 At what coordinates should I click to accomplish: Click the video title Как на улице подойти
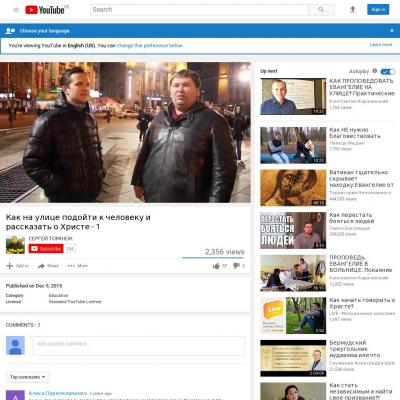coord(78,222)
